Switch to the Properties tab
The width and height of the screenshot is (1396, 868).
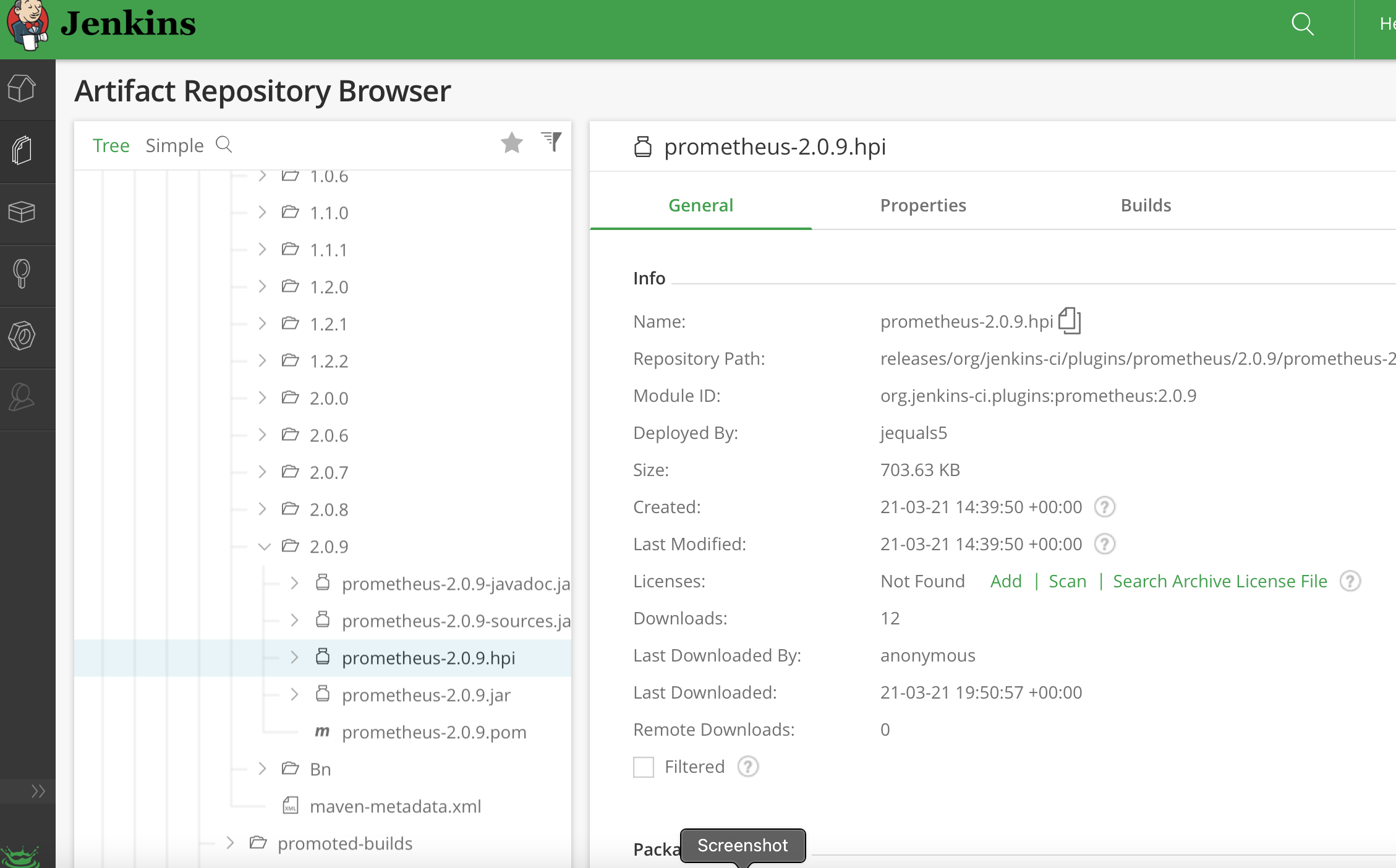pos(923,205)
